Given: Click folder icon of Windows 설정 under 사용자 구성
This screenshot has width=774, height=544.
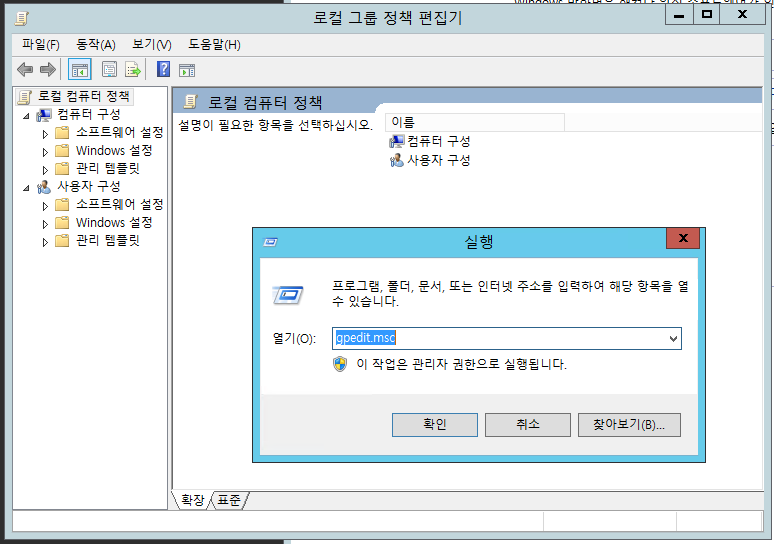Looking at the screenshot, I should [62, 223].
